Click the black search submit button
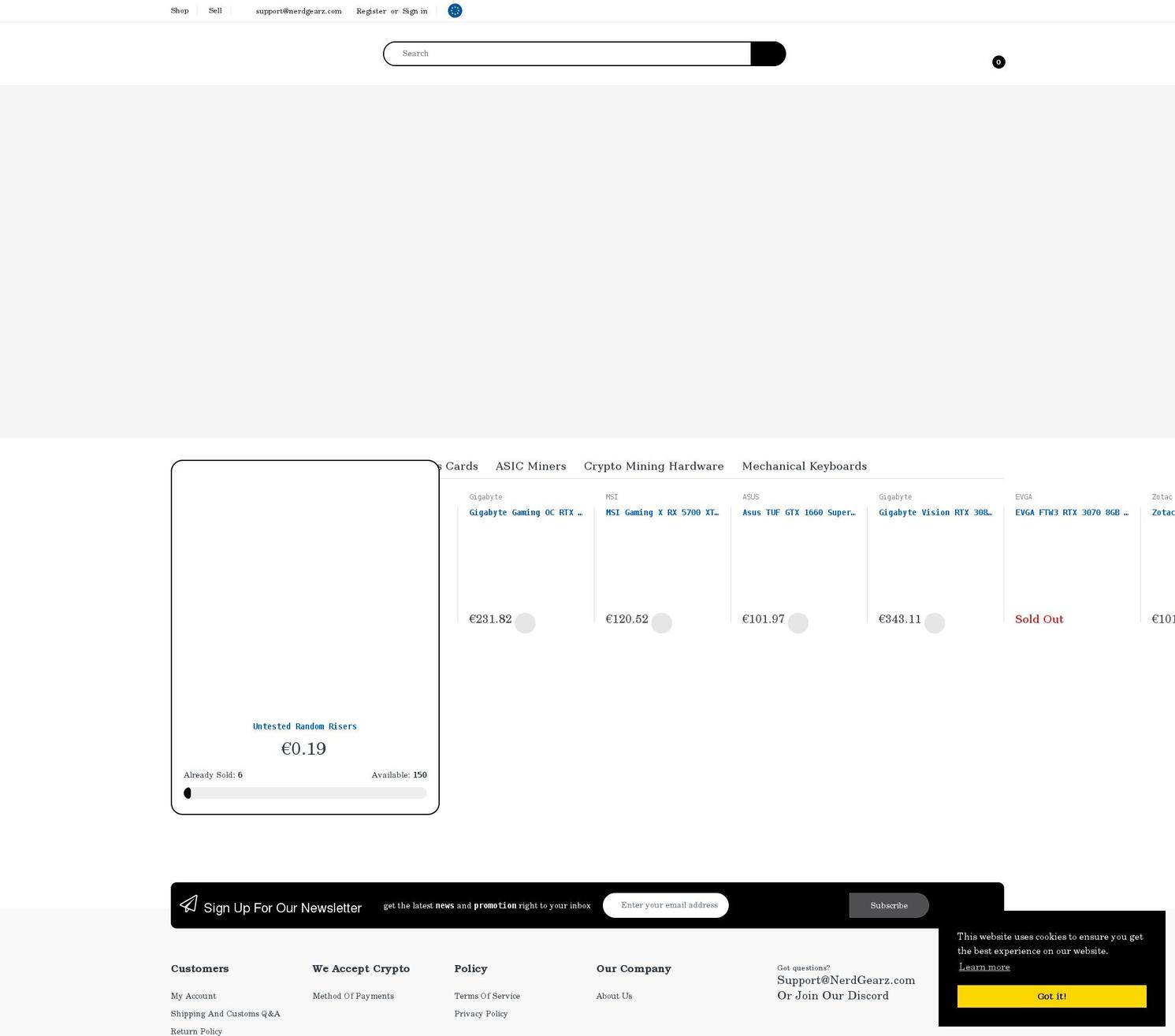Image resolution: width=1175 pixels, height=1036 pixels. coord(768,54)
